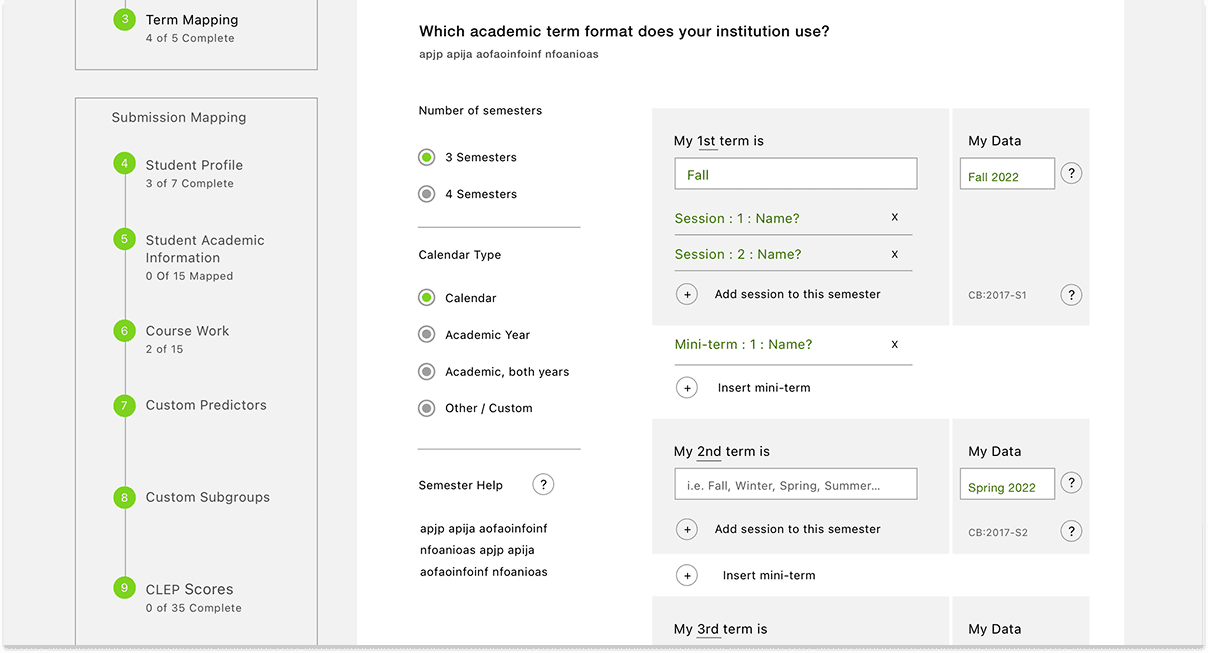
Task: Choose the Academic Year calendar type
Action: (427, 335)
